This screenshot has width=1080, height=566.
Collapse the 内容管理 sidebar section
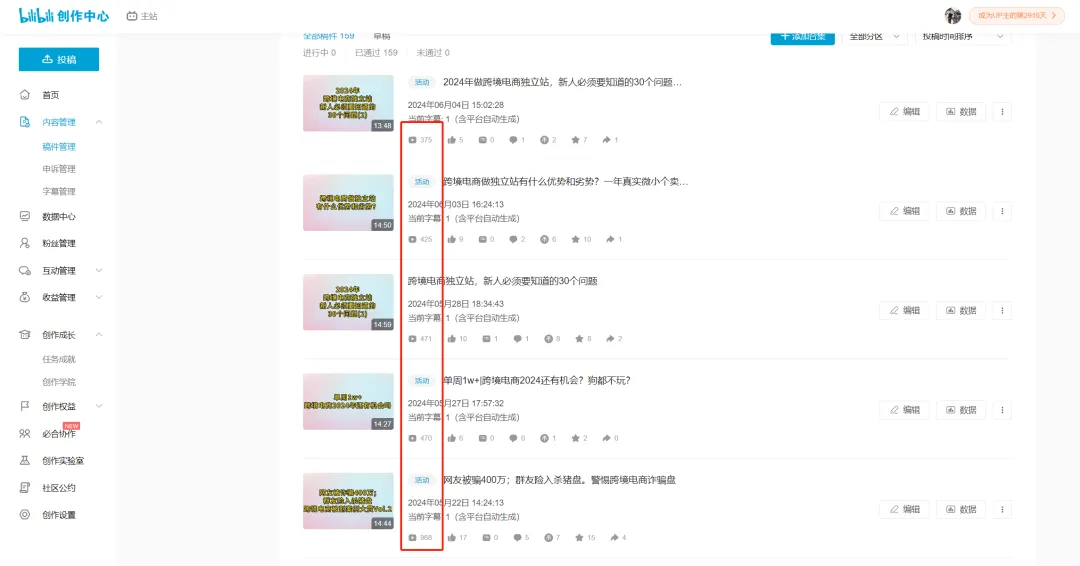pyautogui.click(x=99, y=122)
